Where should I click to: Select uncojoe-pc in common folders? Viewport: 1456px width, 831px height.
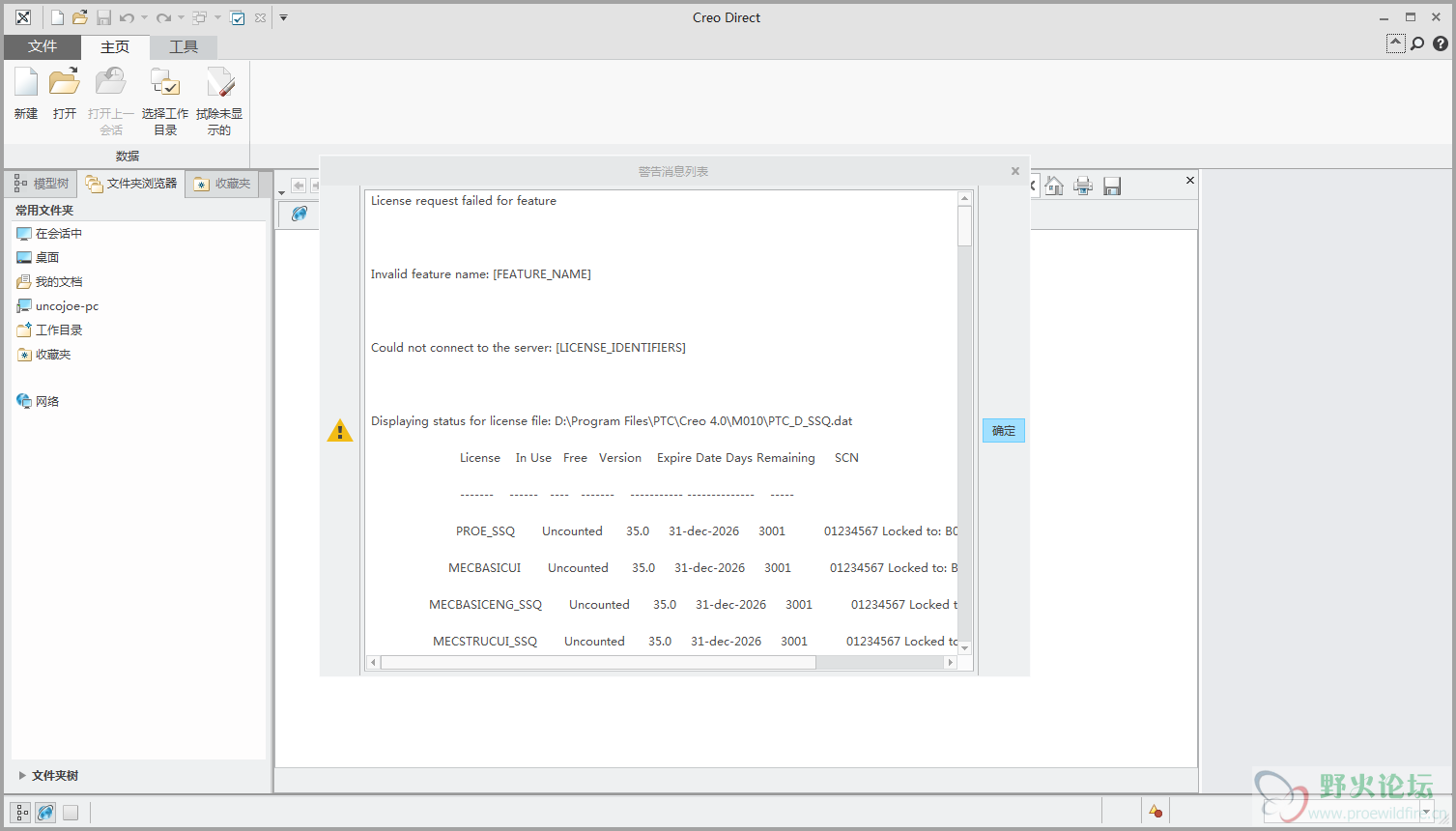pyautogui.click(x=58, y=306)
